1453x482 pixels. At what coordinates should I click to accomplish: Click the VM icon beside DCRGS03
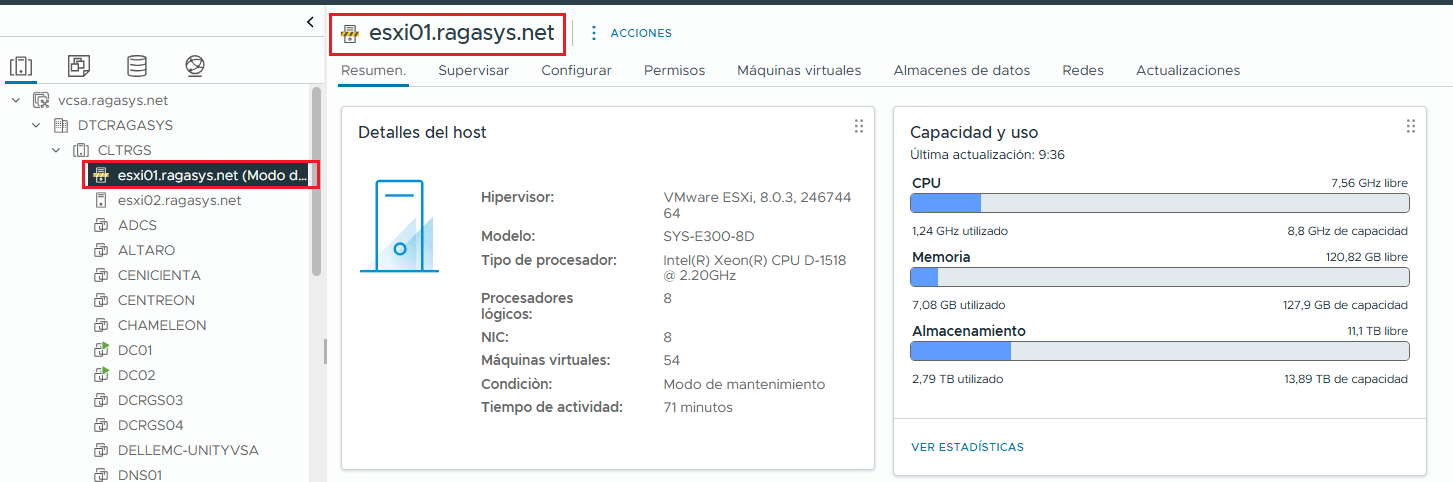(101, 400)
